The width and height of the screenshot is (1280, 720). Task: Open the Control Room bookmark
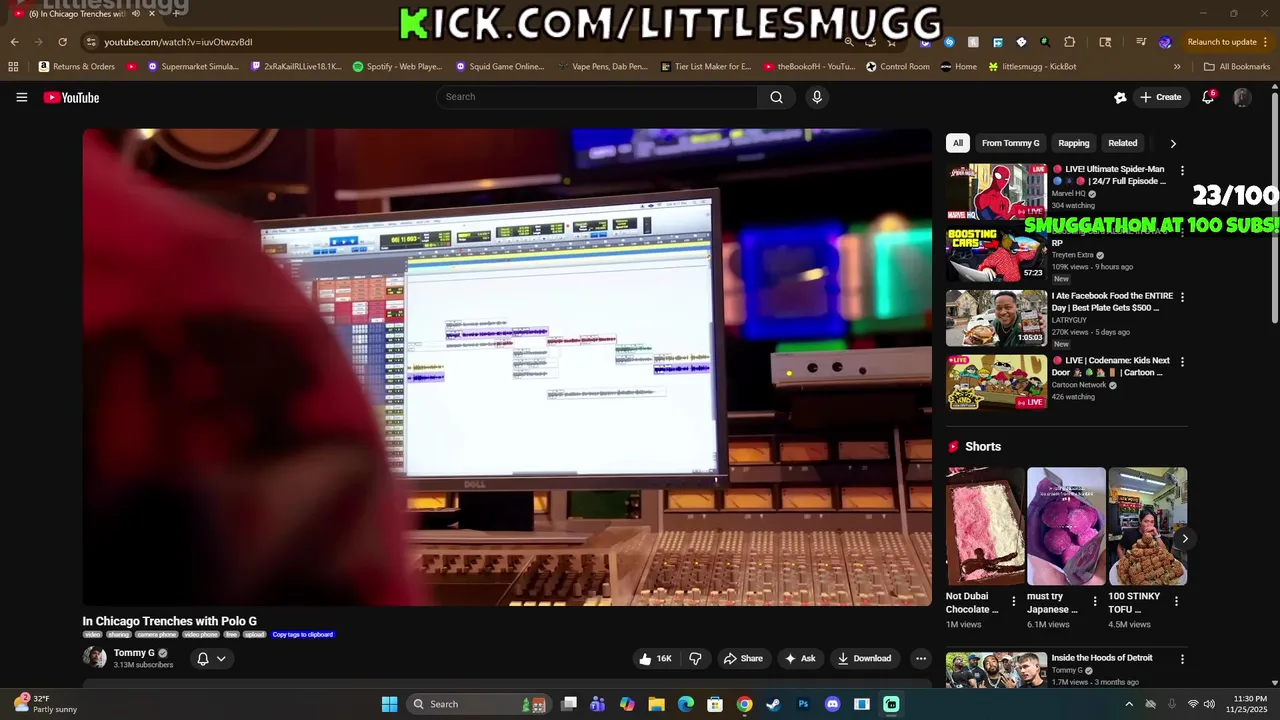[897, 67]
